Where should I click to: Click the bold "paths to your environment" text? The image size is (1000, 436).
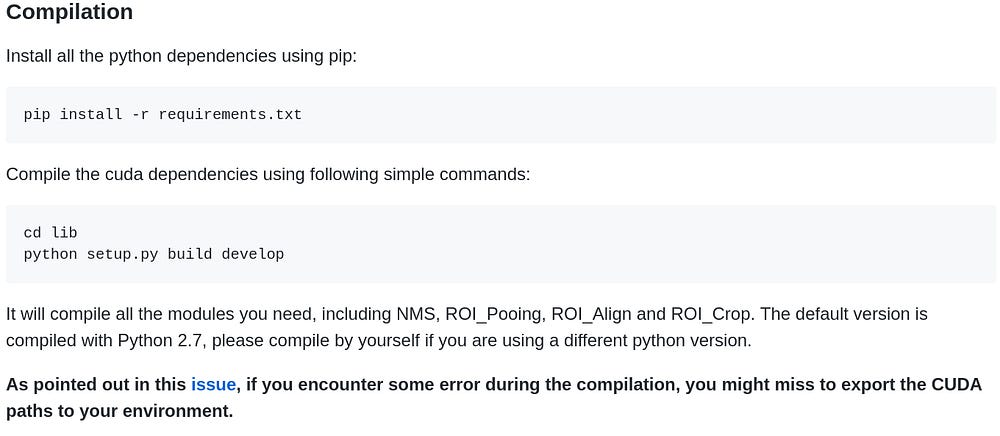(119, 411)
